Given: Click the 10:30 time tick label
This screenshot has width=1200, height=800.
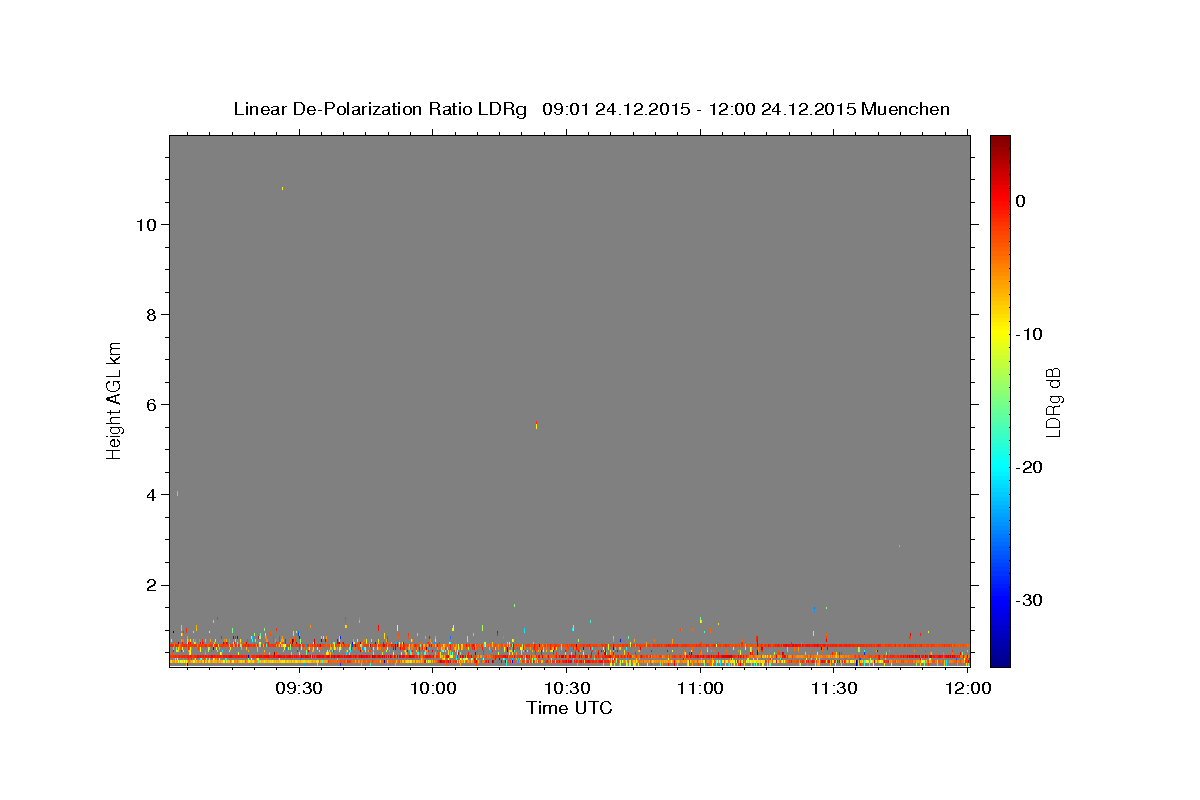Looking at the screenshot, I should pos(567,688).
